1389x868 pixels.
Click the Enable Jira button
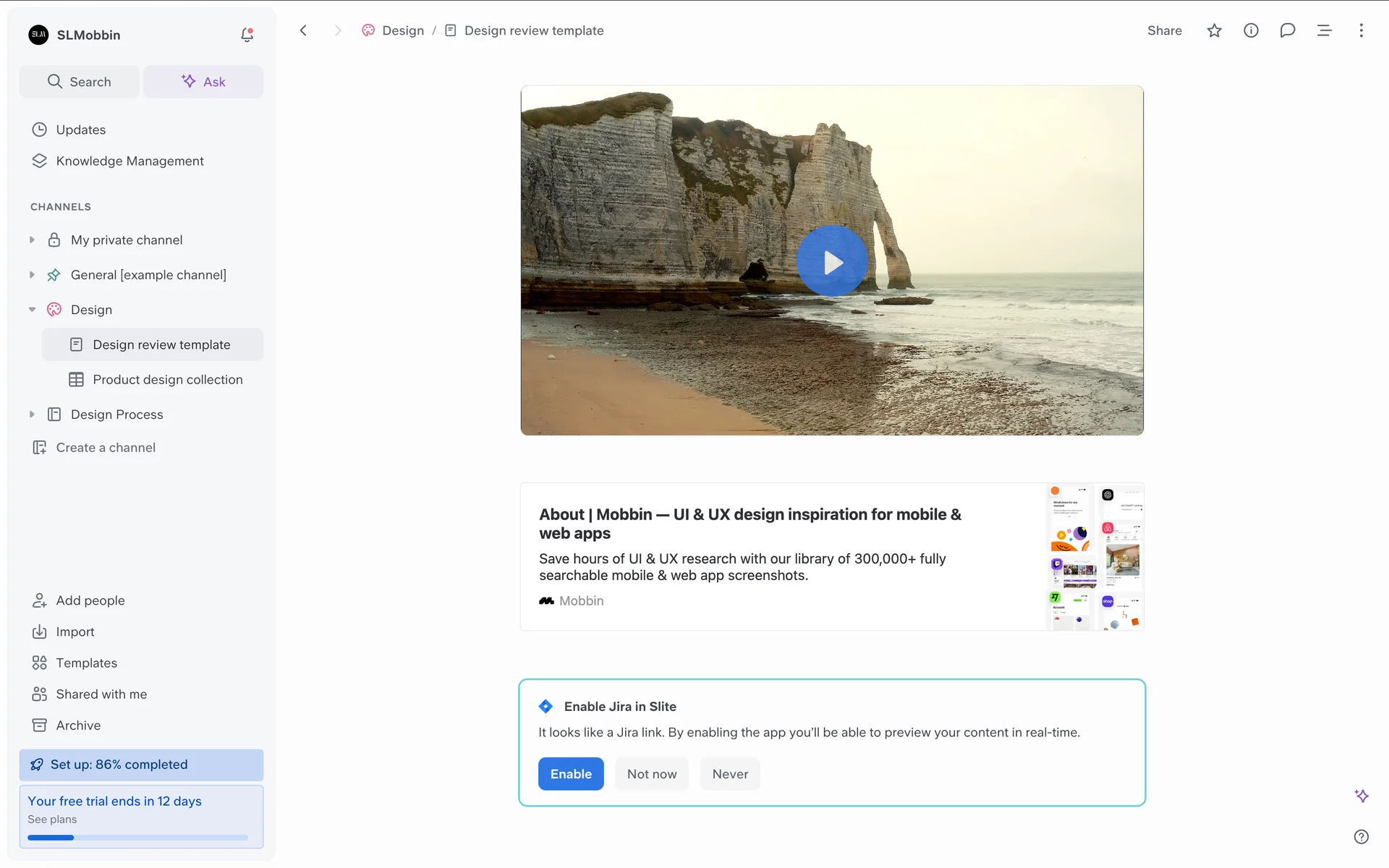pos(570,774)
